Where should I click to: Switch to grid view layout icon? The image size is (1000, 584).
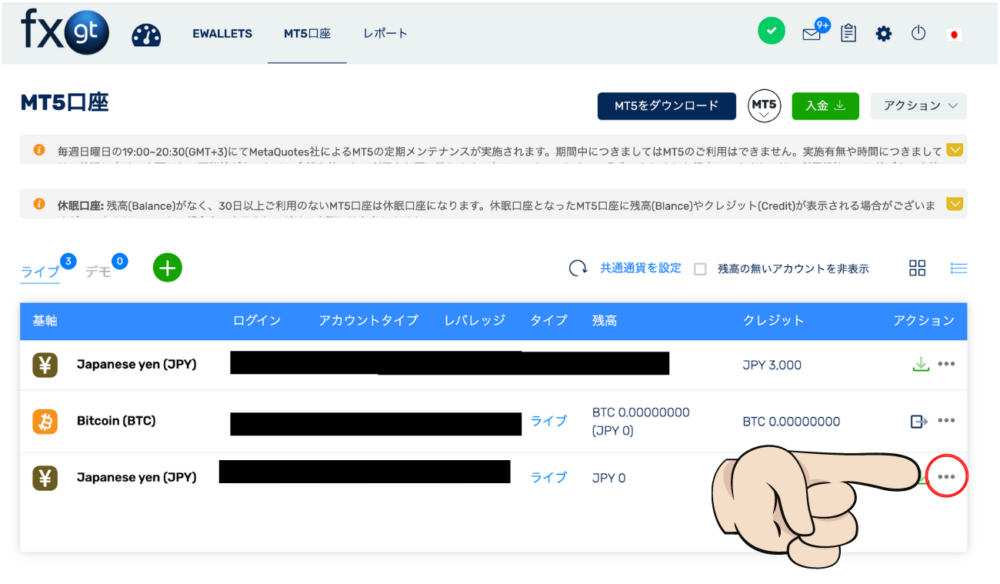(917, 268)
